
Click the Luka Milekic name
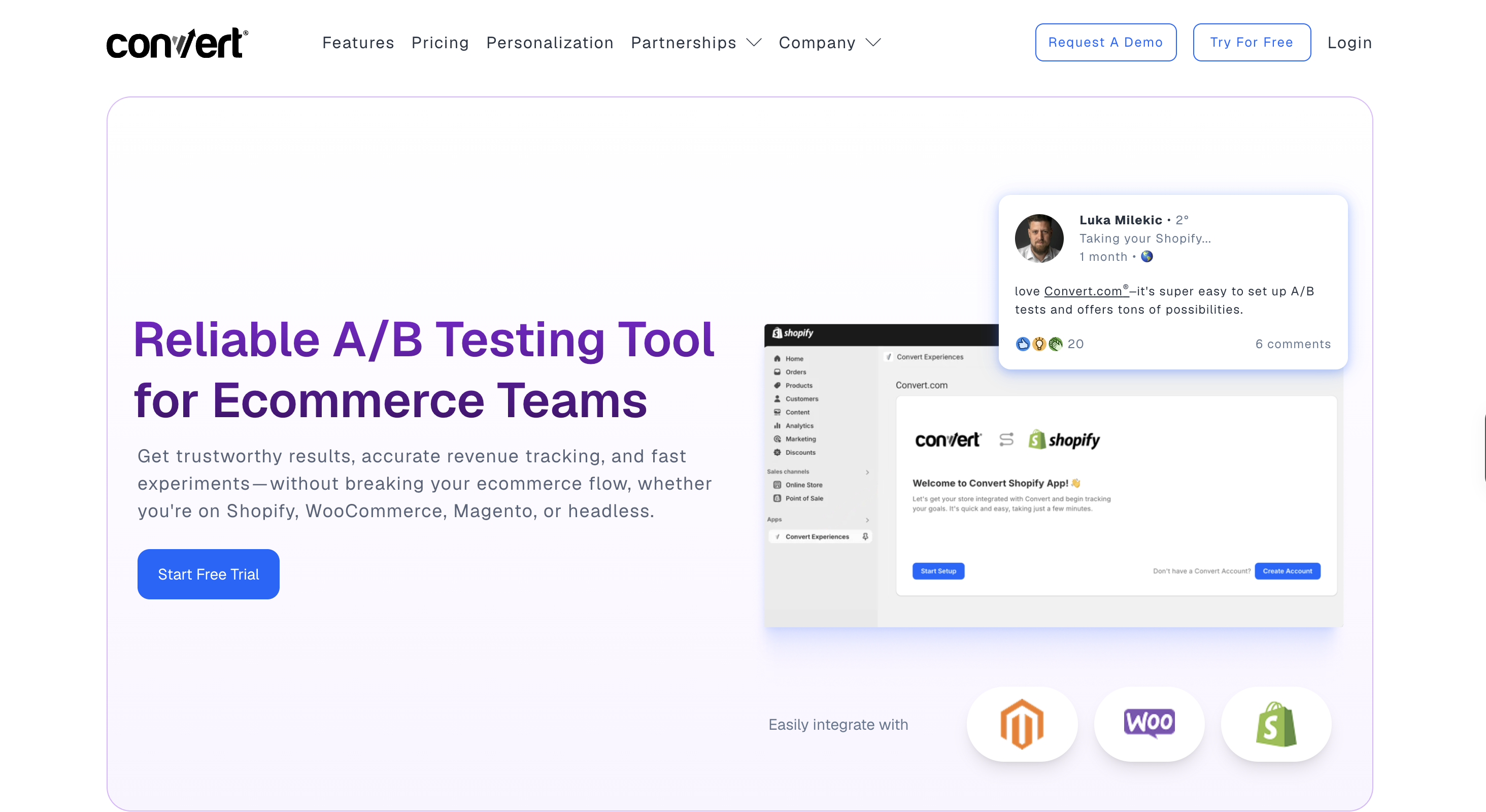click(1120, 220)
